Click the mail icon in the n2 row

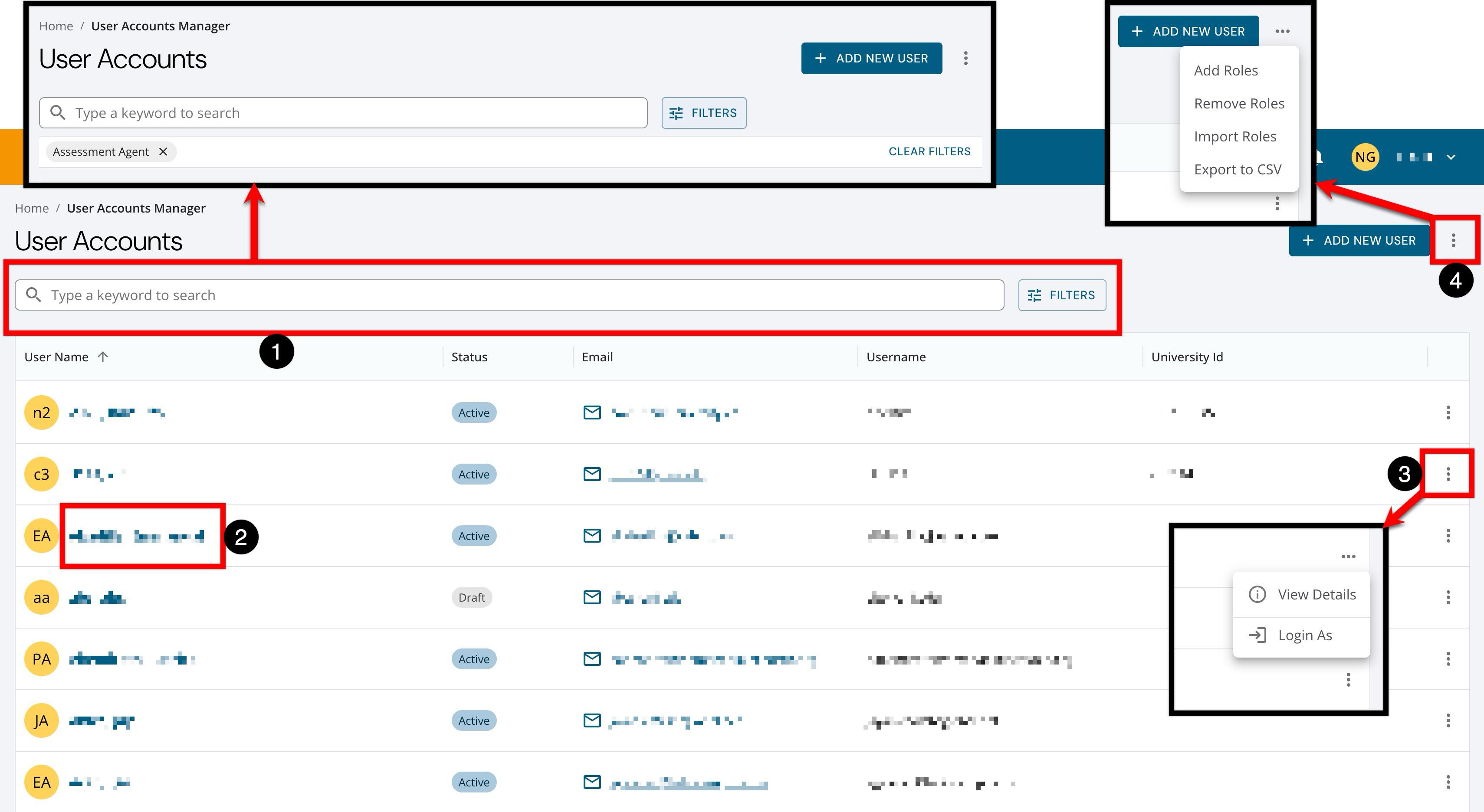(591, 413)
